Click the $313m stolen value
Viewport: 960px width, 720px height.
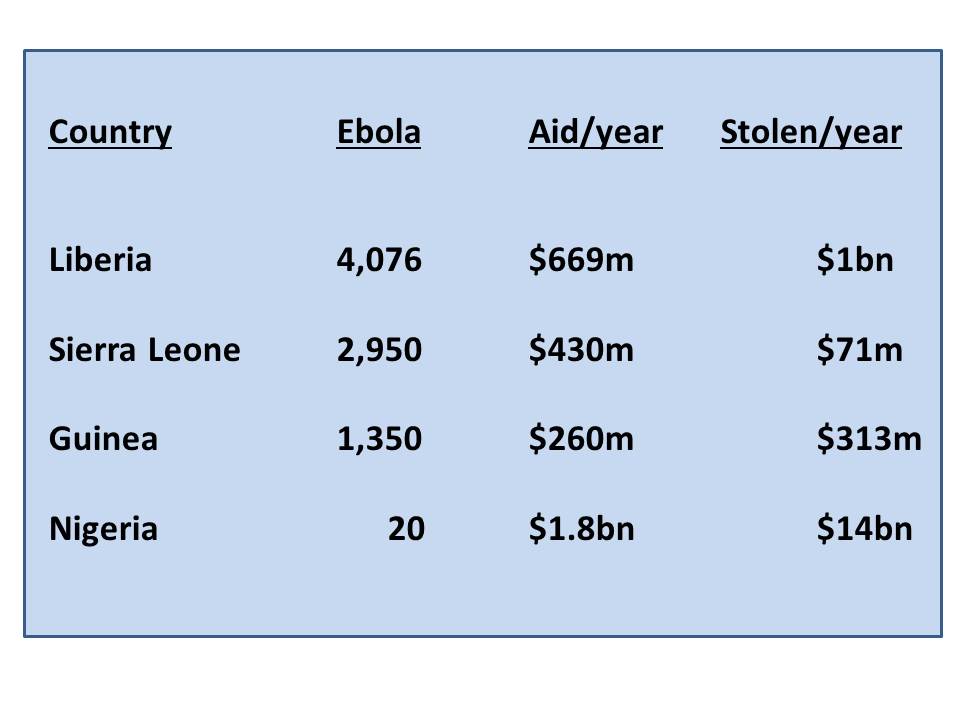pos(869,439)
